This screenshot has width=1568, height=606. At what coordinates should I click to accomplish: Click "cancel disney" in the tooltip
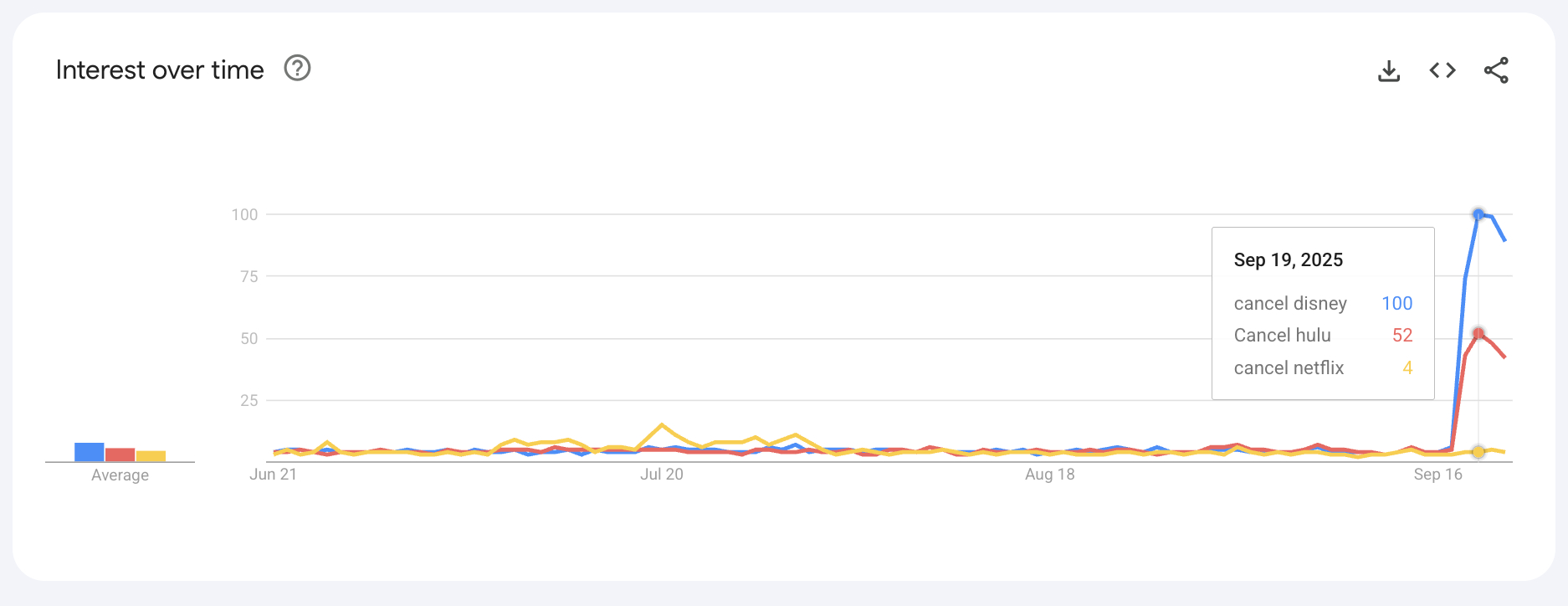pos(1290,304)
